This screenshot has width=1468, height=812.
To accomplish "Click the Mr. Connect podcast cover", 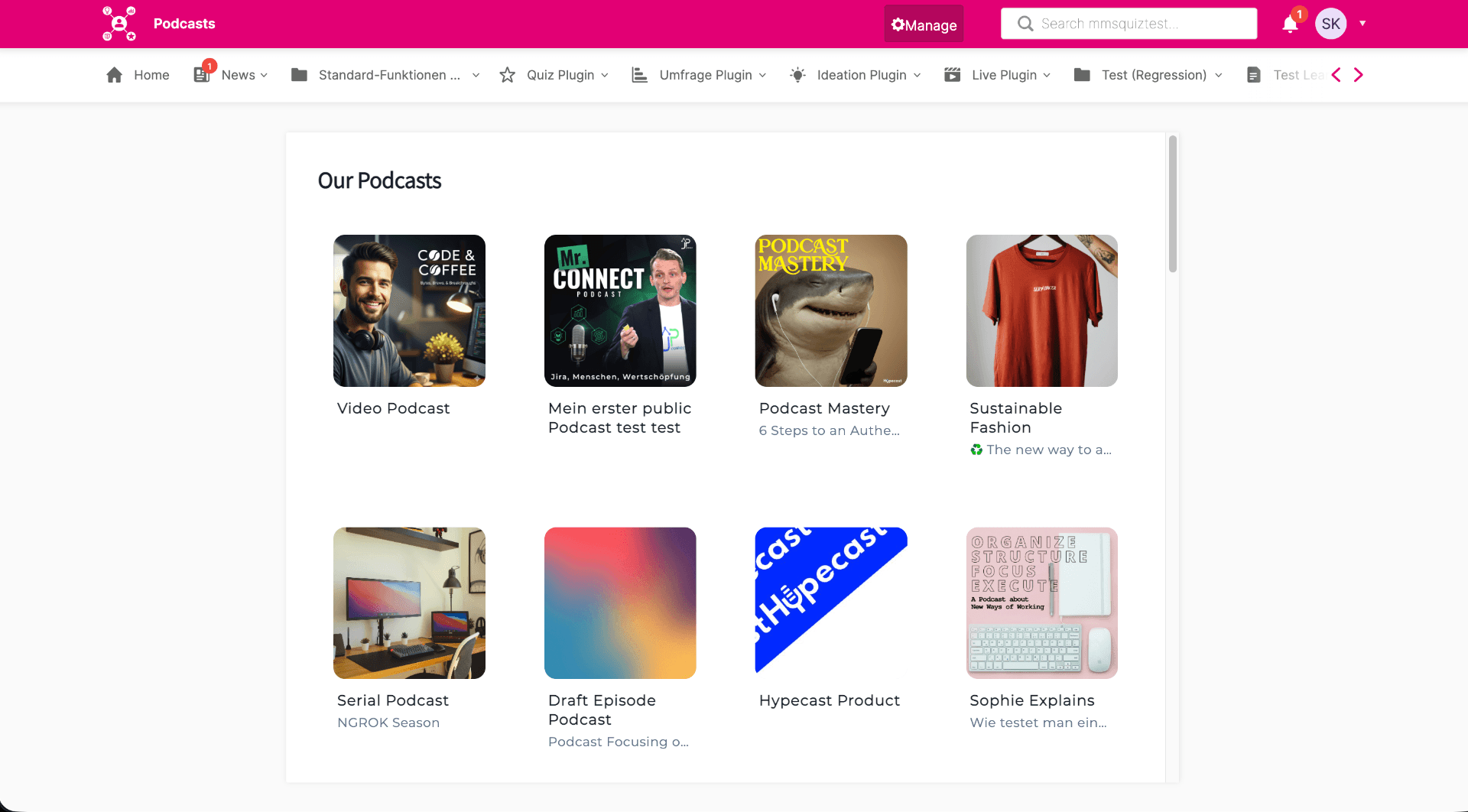I will pos(620,310).
